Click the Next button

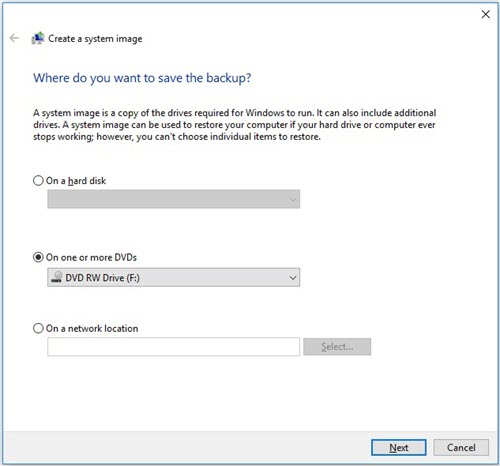click(399, 447)
